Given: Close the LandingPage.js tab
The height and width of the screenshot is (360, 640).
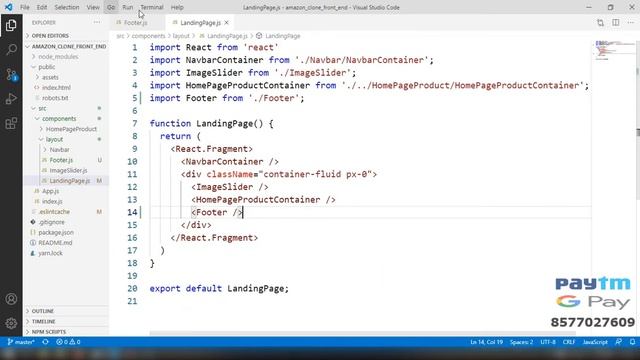Looking at the screenshot, I should (227, 23).
